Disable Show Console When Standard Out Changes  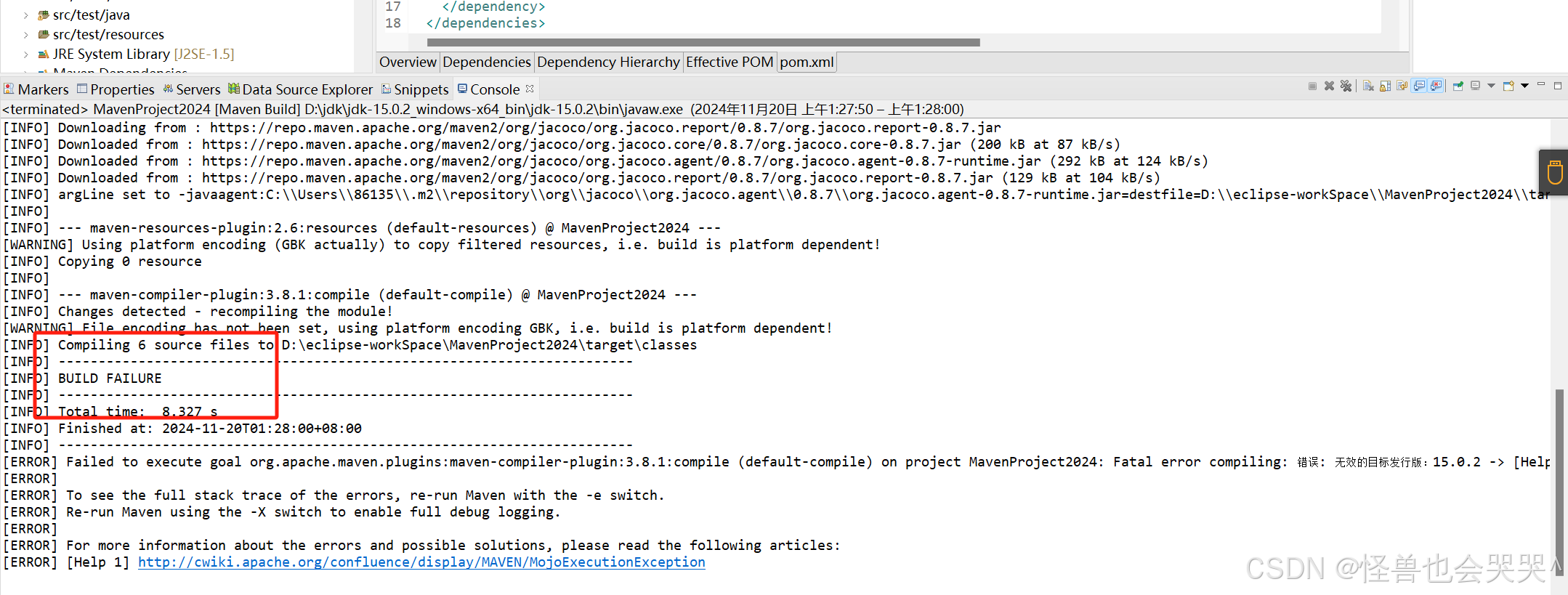pyautogui.click(x=1420, y=86)
